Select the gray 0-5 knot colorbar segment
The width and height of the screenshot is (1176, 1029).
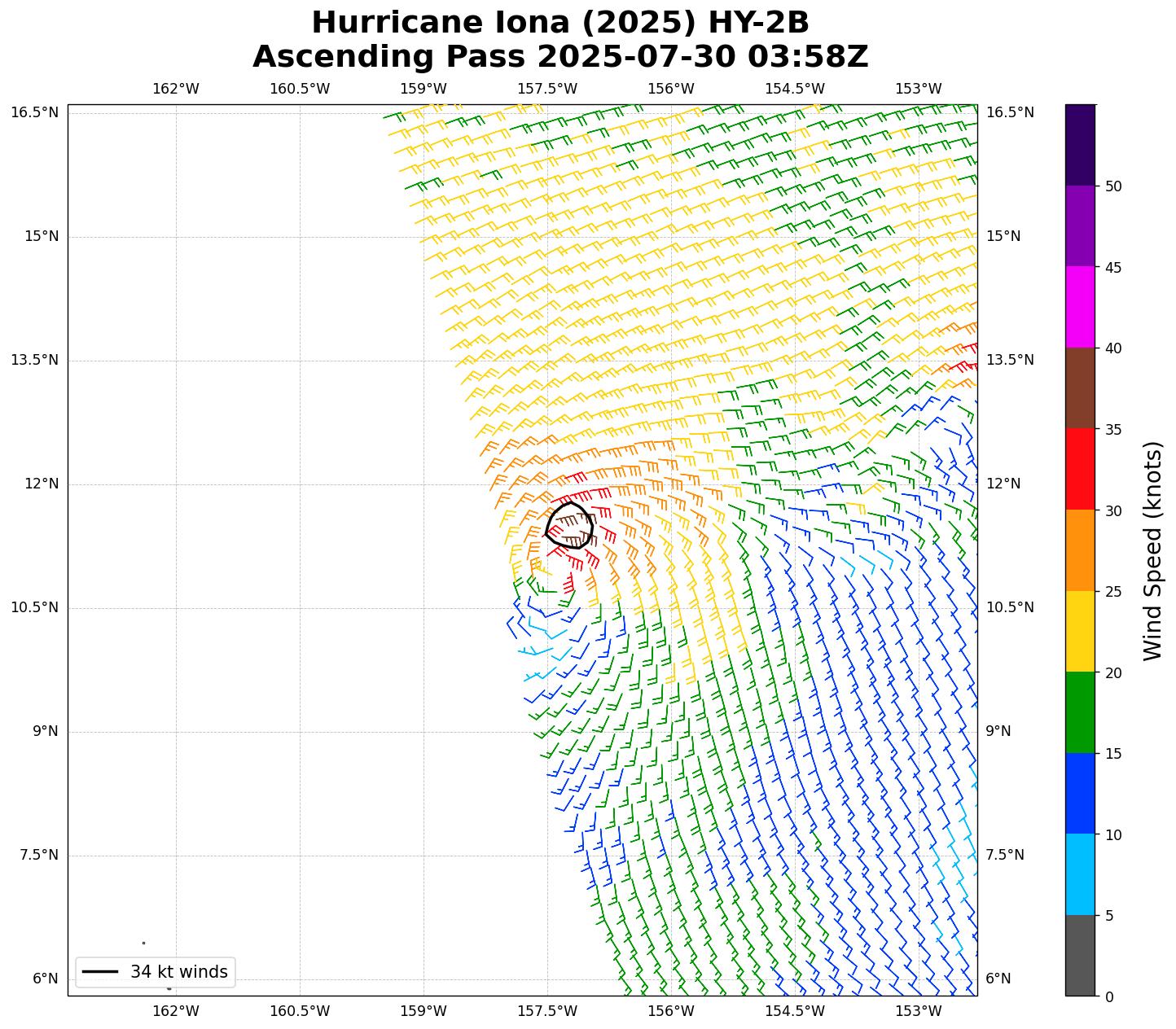(1080, 955)
